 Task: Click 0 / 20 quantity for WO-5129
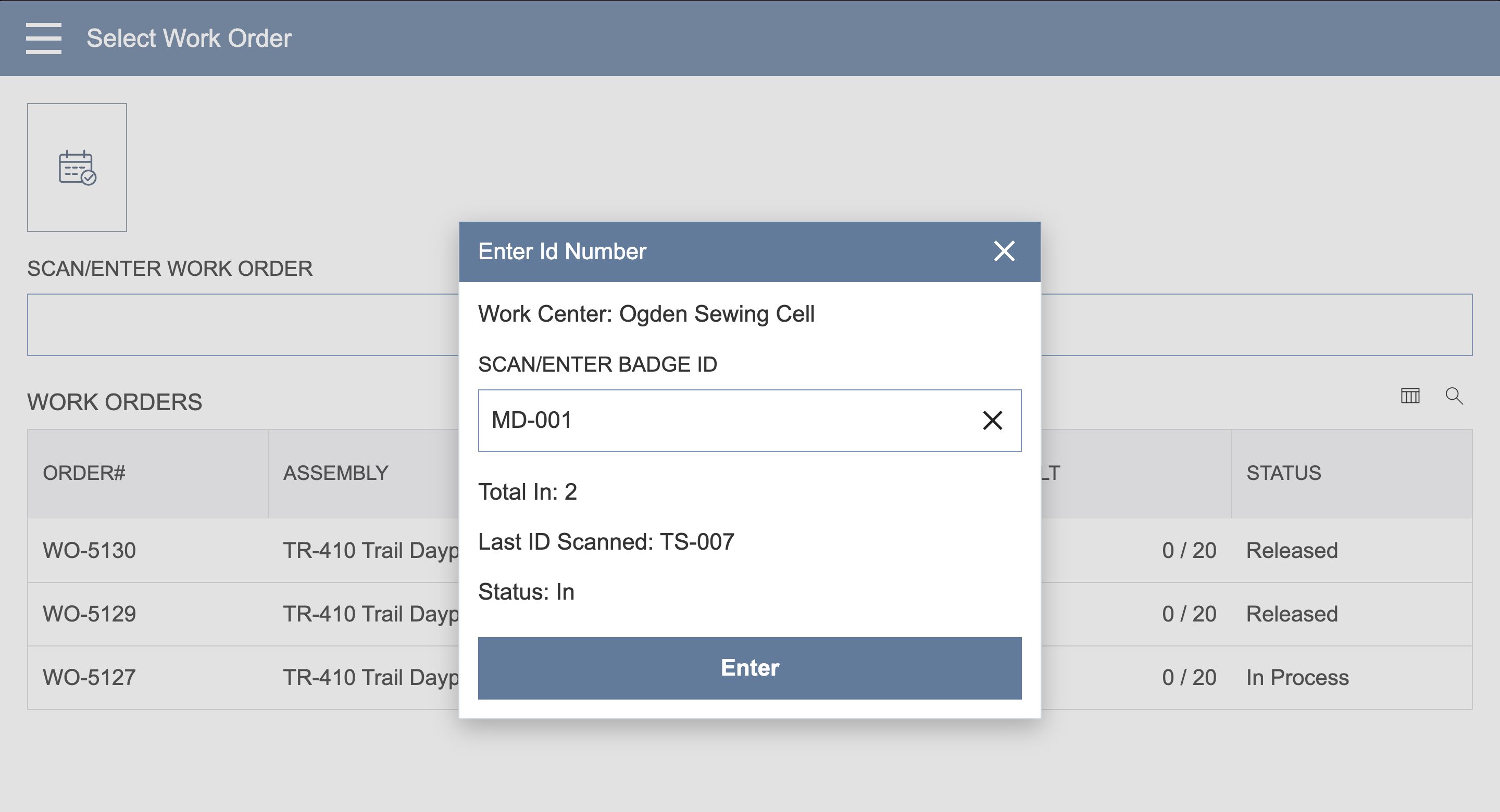[x=1189, y=614]
